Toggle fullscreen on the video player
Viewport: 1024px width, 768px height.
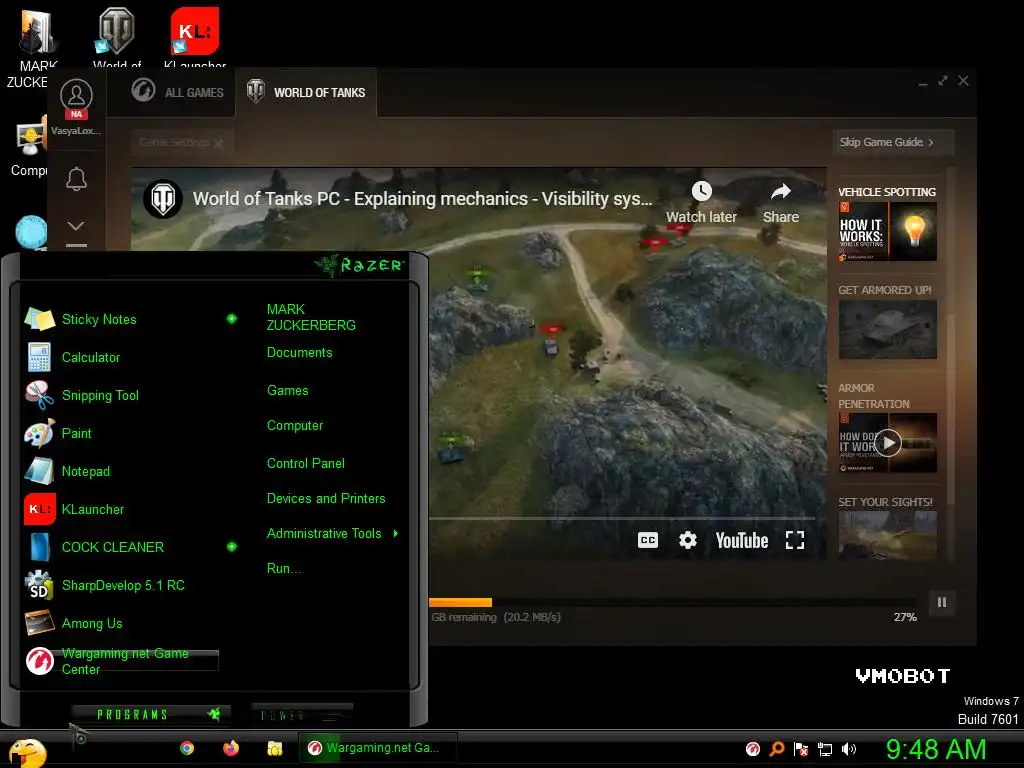[x=795, y=540]
